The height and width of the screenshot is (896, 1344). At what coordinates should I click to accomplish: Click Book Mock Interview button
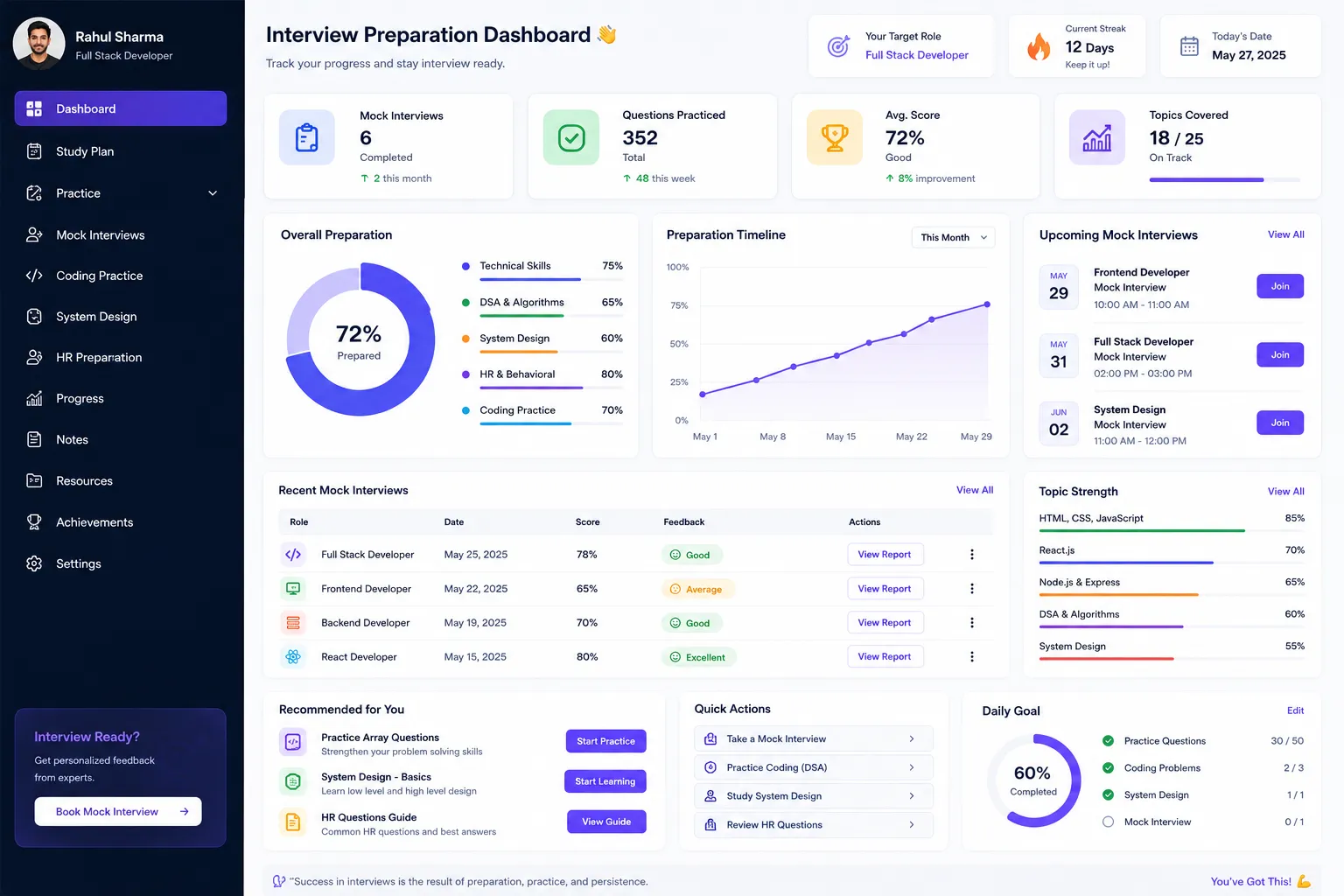pyautogui.click(x=118, y=811)
